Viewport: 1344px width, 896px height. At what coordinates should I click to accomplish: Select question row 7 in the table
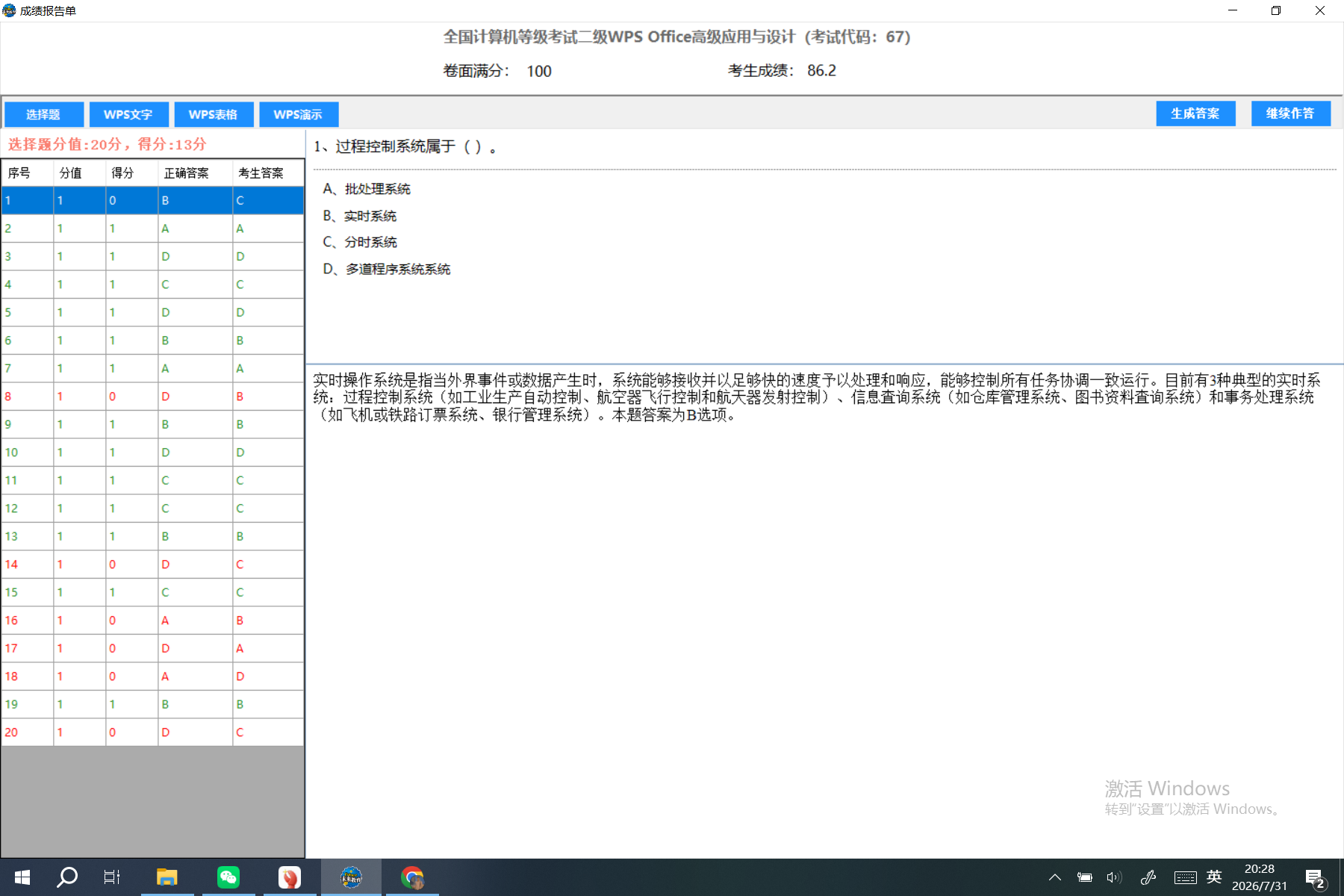pyautogui.click(x=152, y=368)
